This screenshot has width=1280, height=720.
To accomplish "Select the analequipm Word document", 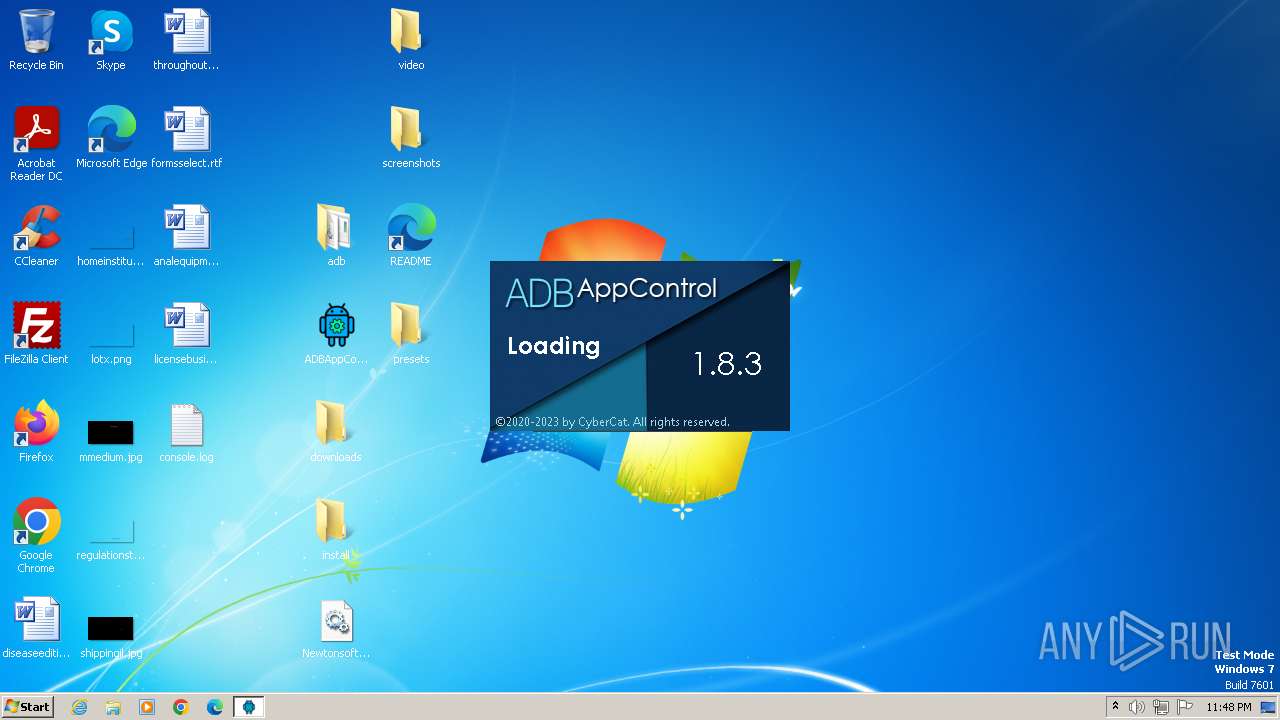I will click(186, 236).
